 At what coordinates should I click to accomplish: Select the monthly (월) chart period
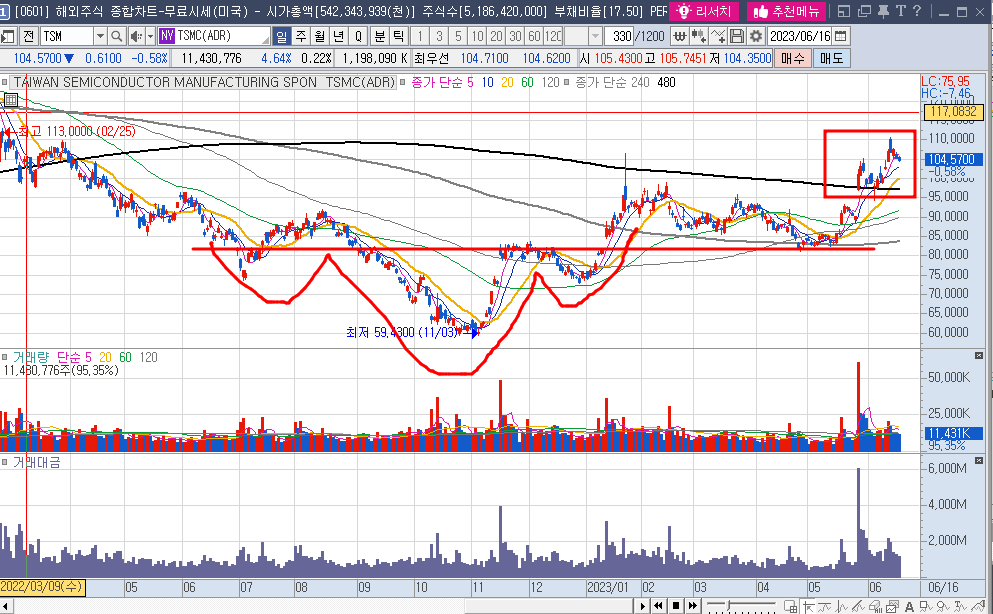click(x=319, y=36)
